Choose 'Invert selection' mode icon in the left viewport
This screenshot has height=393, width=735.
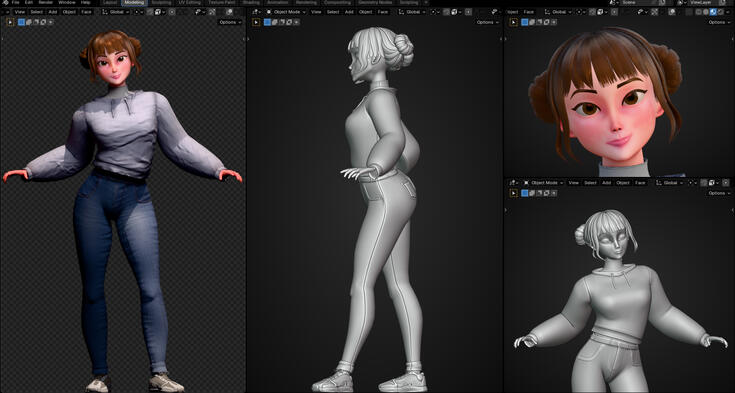coord(43,22)
